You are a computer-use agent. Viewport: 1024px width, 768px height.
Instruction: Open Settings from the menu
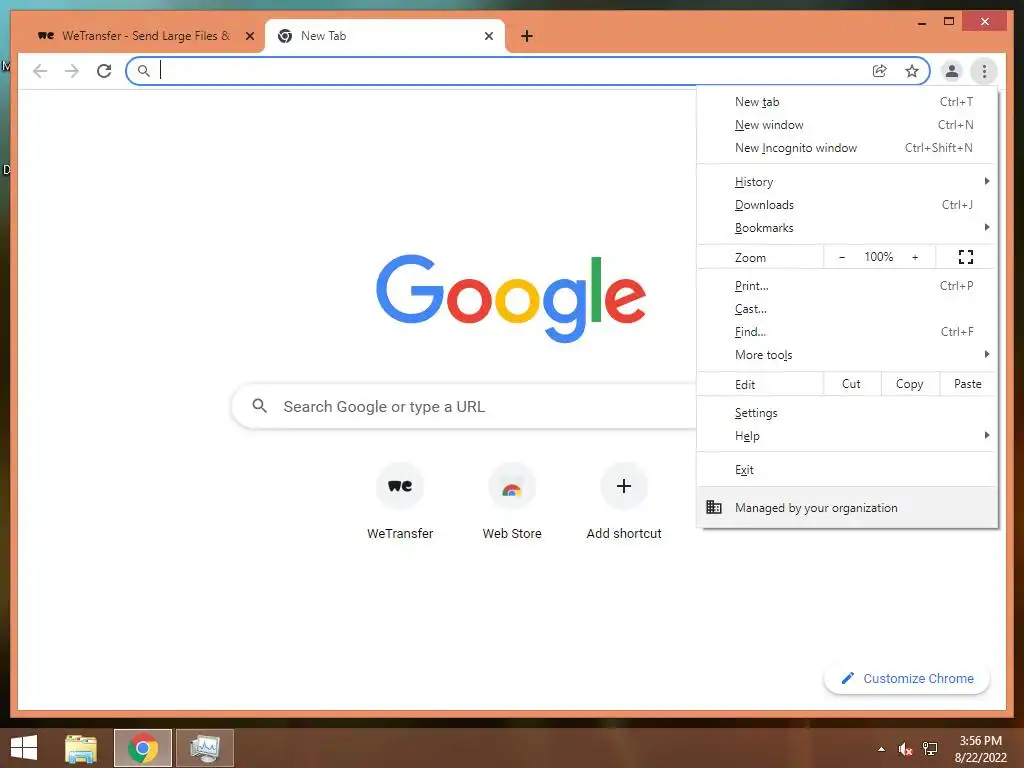click(x=847, y=413)
